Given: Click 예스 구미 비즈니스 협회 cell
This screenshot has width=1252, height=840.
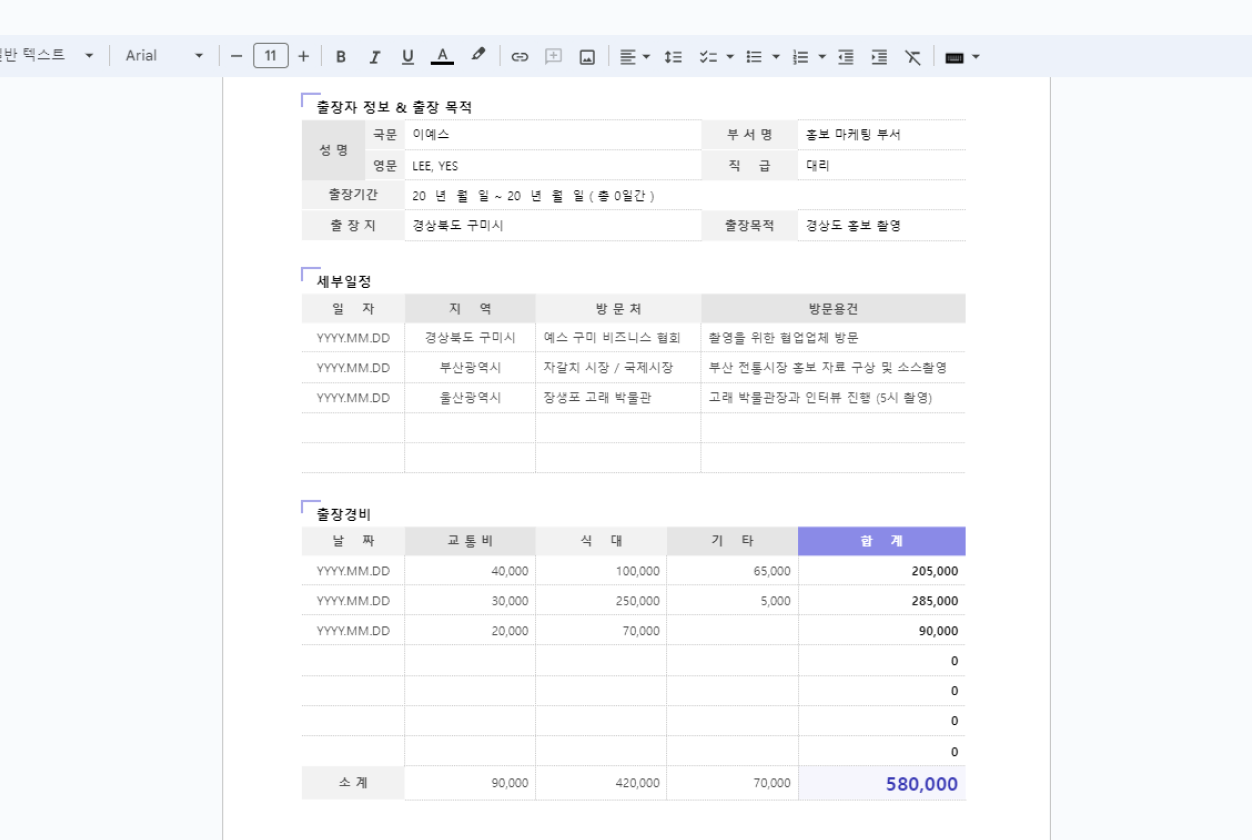Looking at the screenshot, I should [618, 337].
